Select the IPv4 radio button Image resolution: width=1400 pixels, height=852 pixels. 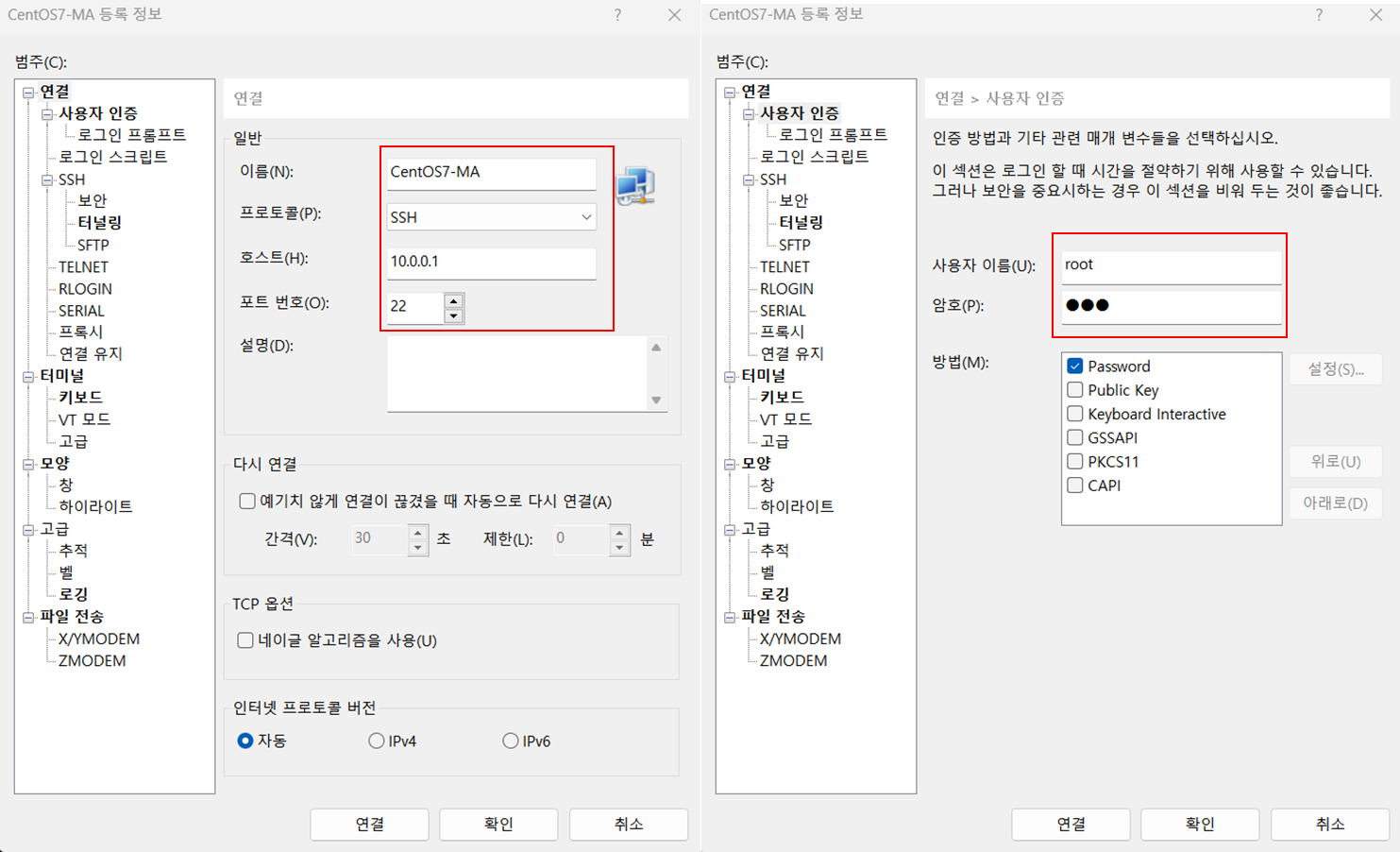(377, 741)
